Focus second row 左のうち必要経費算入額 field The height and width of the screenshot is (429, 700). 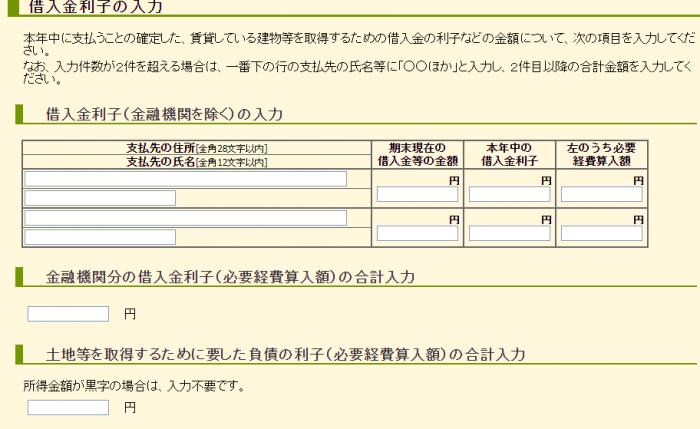click(602, 233)
